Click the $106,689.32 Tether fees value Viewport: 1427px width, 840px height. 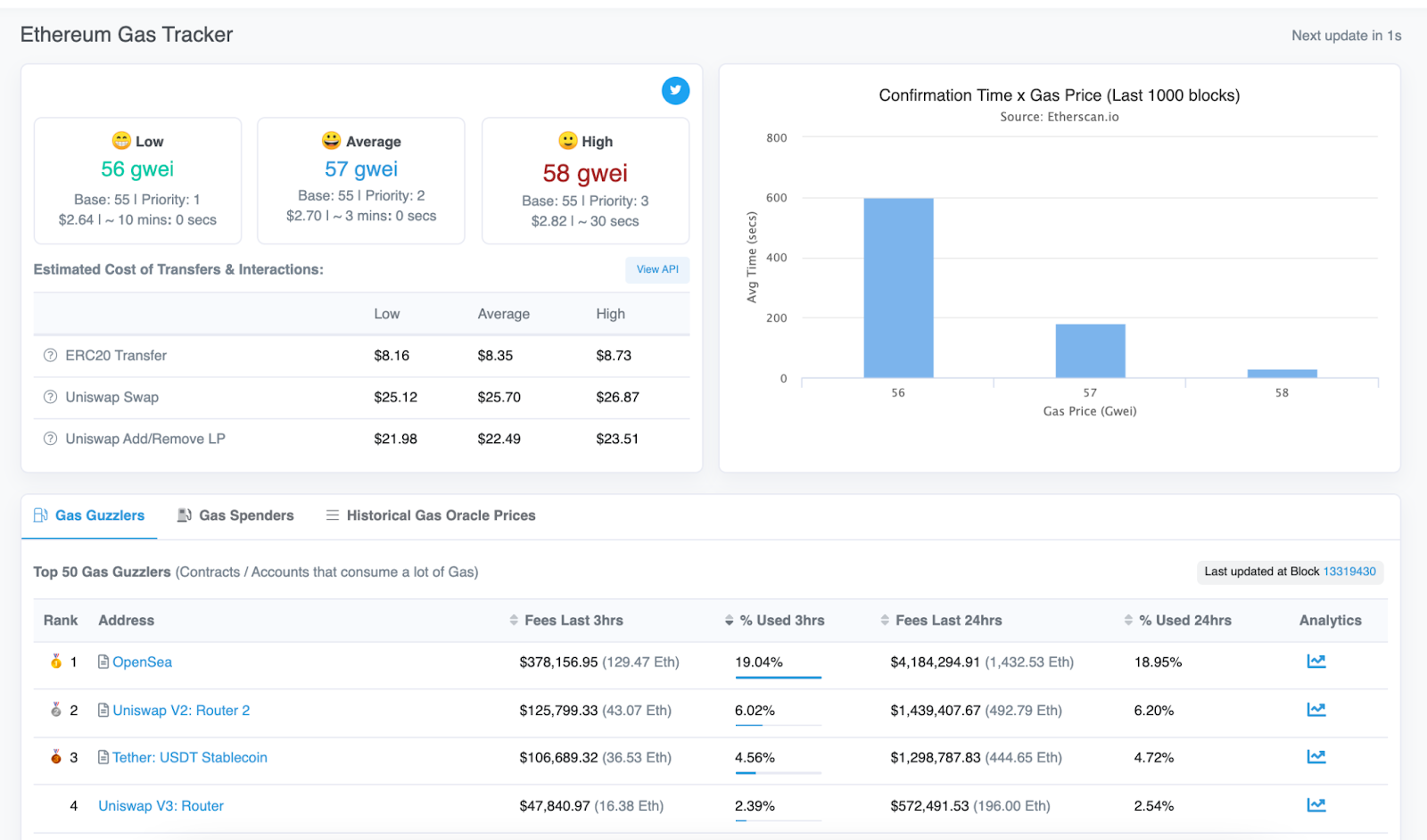[558, 758]
